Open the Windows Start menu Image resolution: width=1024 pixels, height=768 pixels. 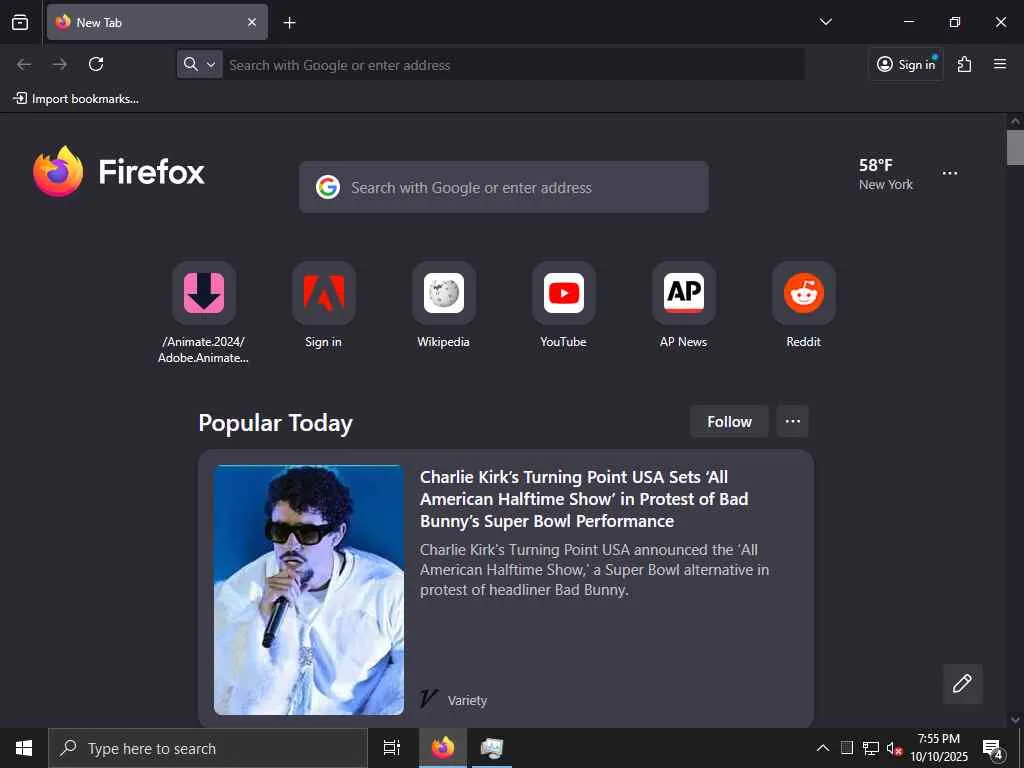(24, 748)
